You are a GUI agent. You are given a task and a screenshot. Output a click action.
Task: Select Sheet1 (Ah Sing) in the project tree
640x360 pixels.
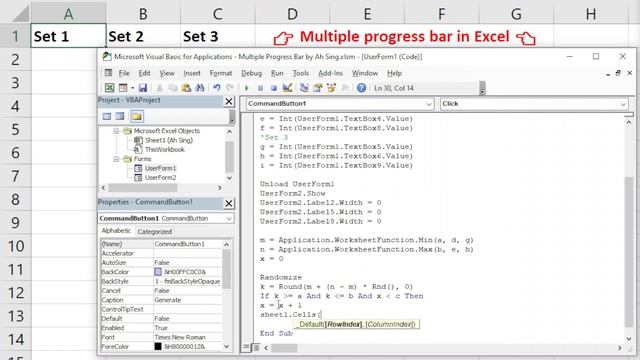point(169,140)
